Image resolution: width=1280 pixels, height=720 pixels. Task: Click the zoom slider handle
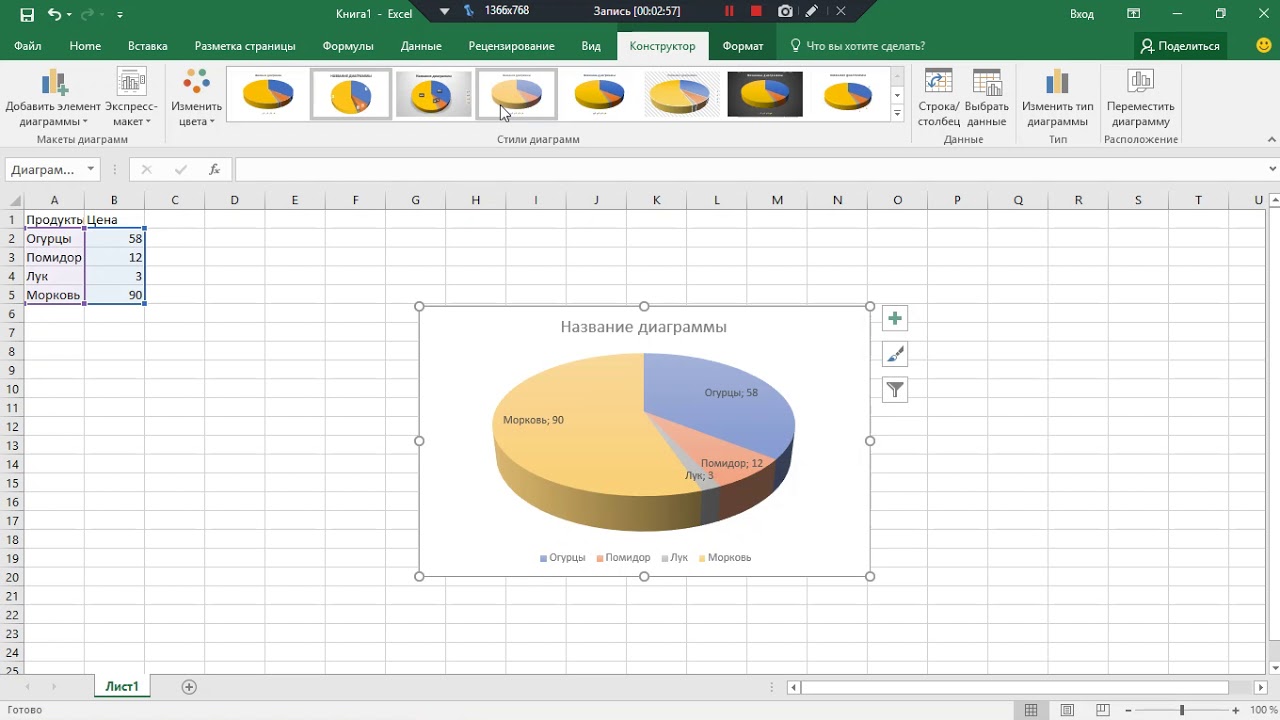[1181, 710]
